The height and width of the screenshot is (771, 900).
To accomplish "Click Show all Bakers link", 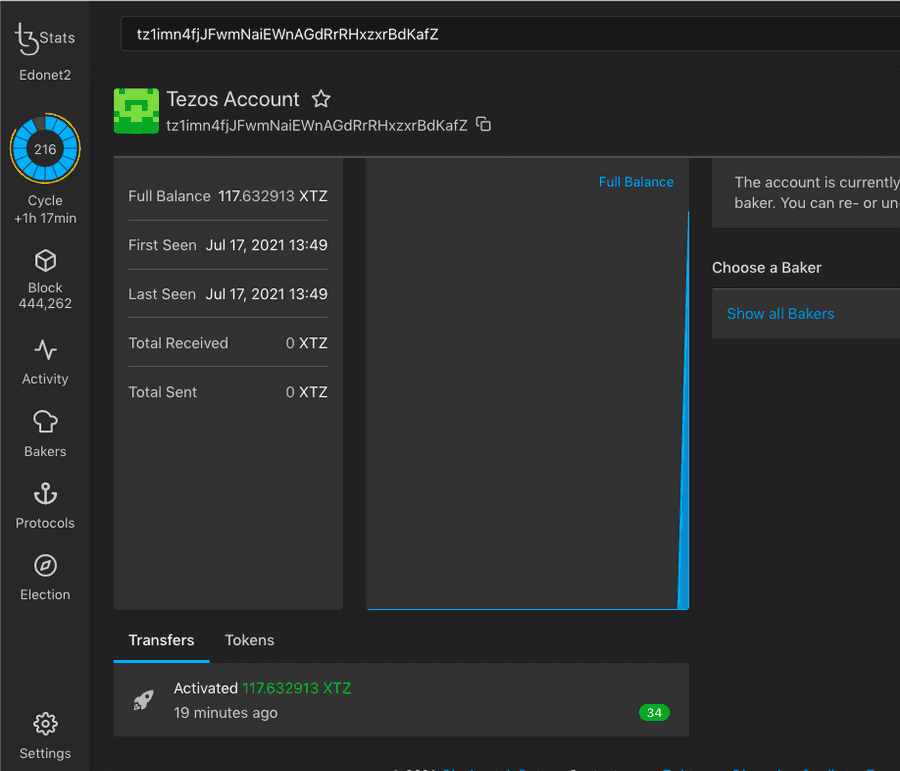I will click(780, 313).
